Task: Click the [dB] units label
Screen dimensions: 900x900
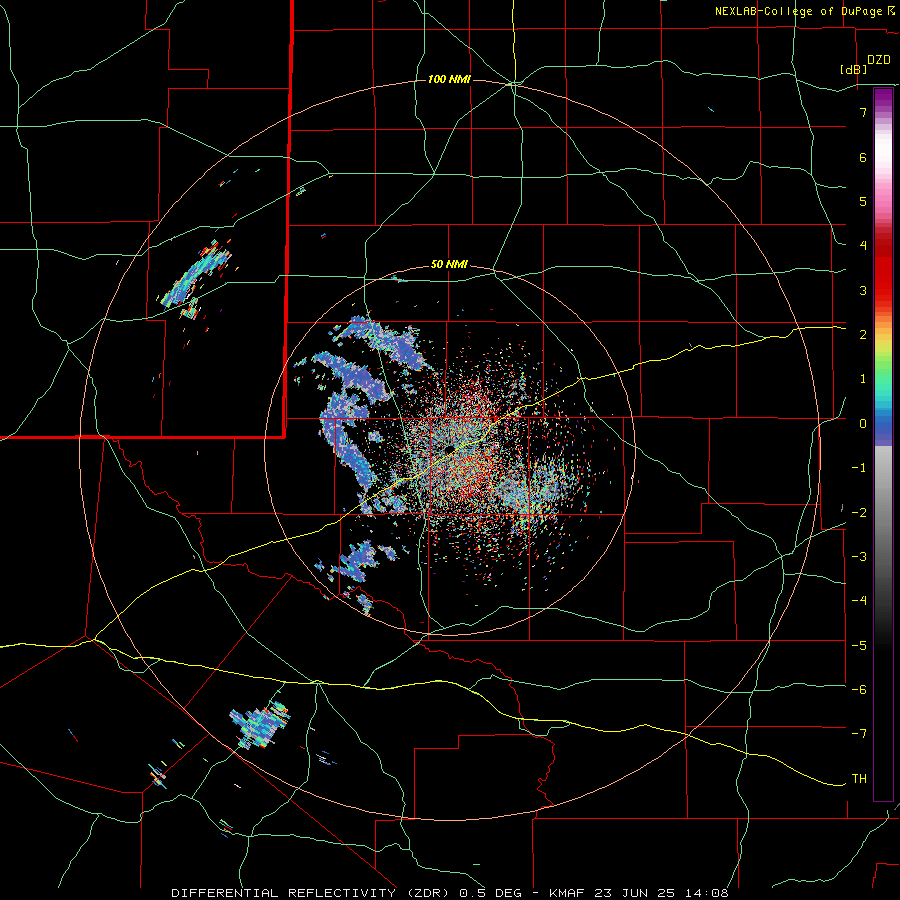Action: click(853, 69)
